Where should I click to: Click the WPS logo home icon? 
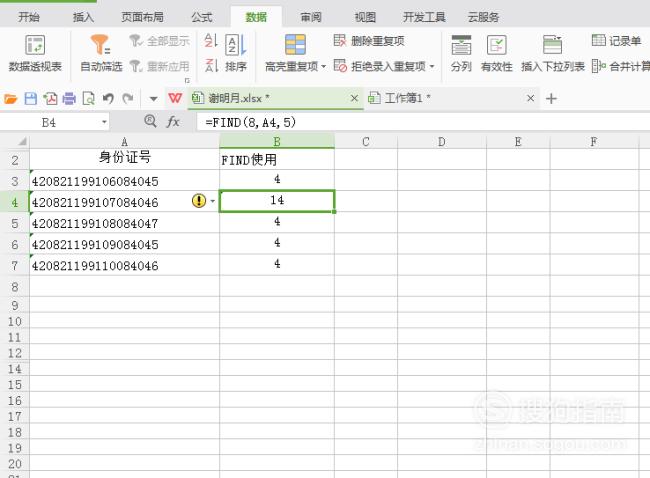click(x=175, y=98)
